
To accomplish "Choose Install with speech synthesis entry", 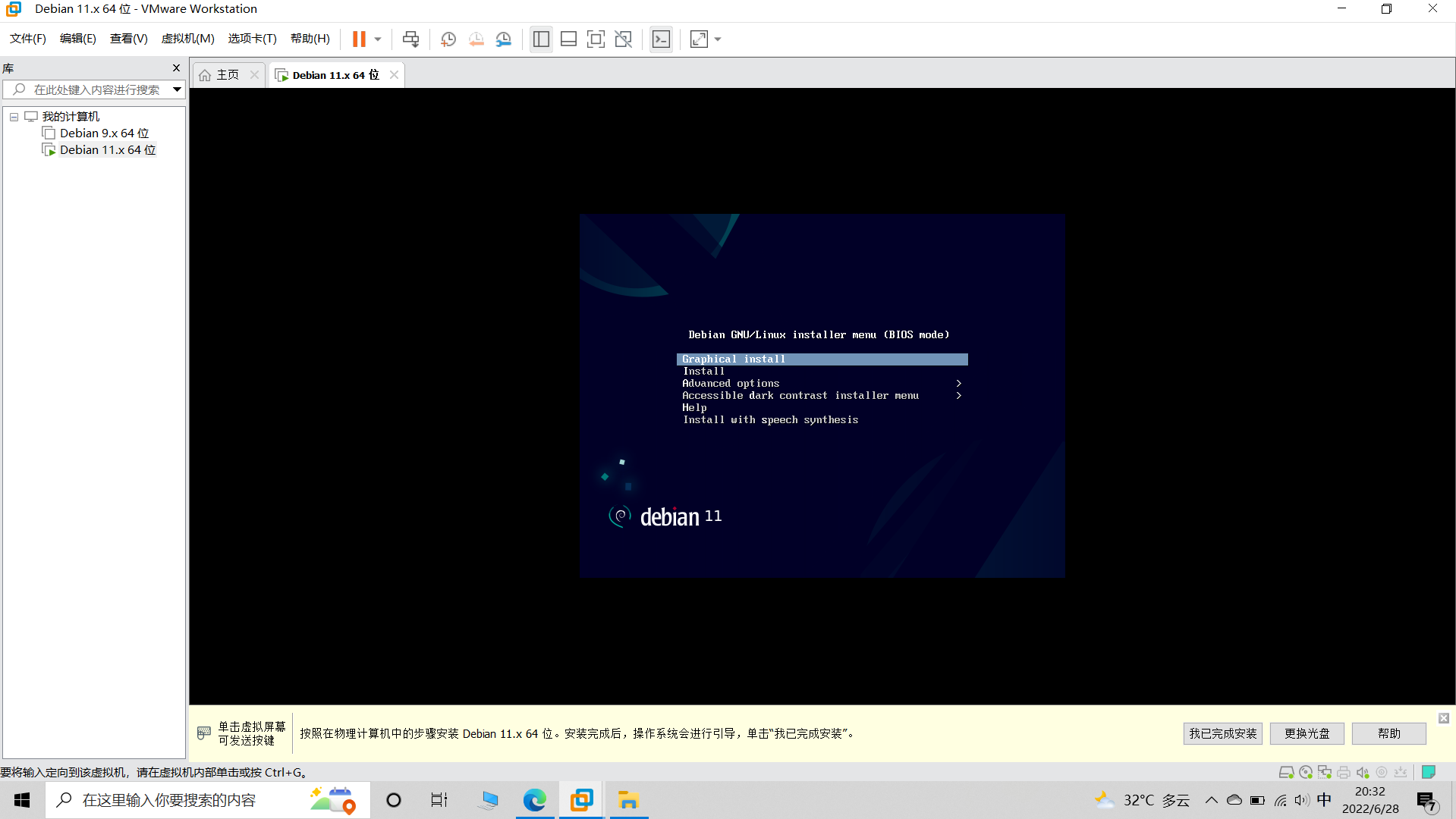I will [x=822, y=419].
